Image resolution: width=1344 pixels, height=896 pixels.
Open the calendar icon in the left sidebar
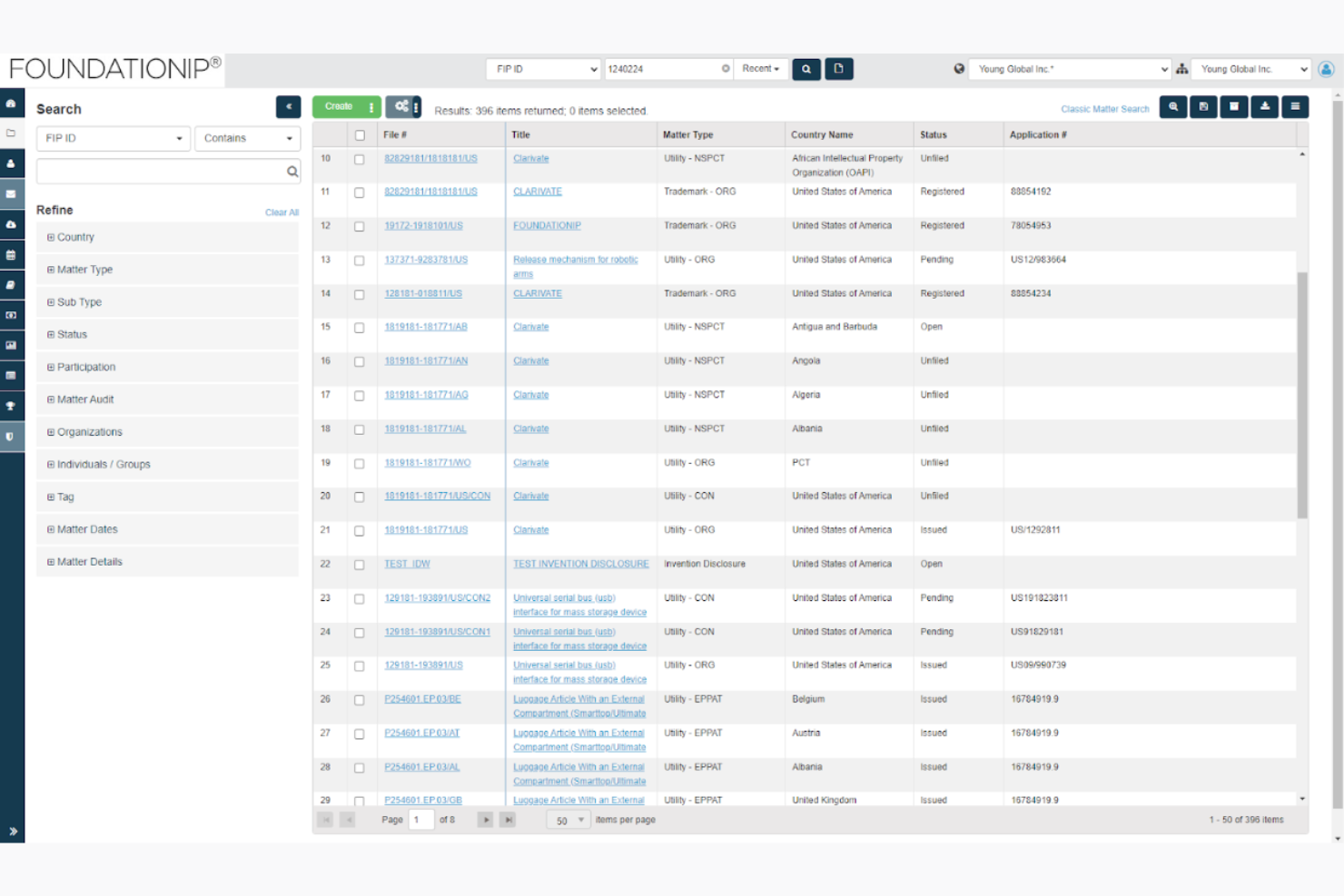pyautogui.click(x=11, y=255)
